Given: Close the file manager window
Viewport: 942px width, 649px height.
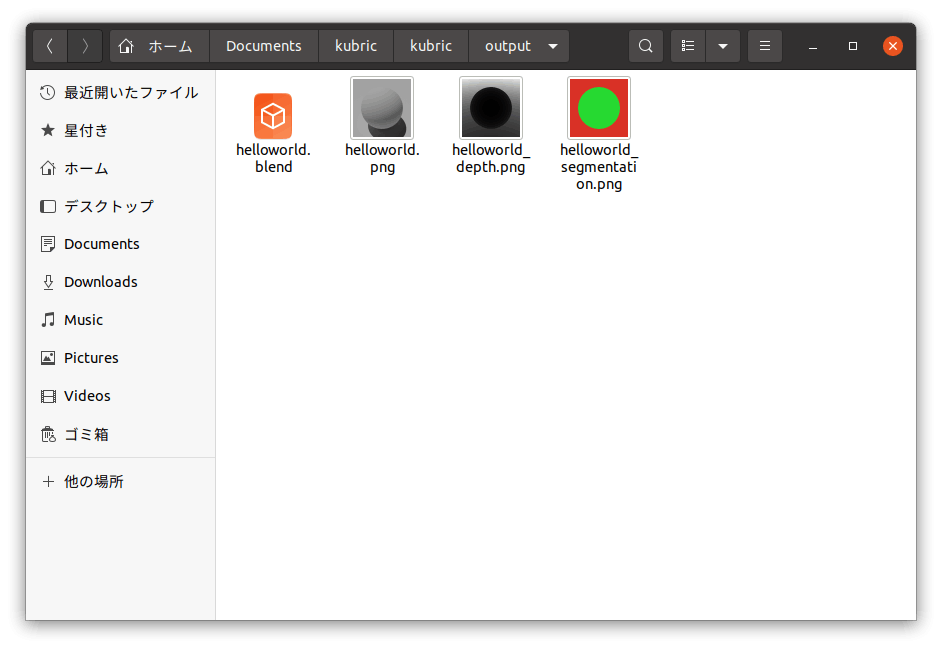Looking at the screenshot, I should (x=893, y=46).
